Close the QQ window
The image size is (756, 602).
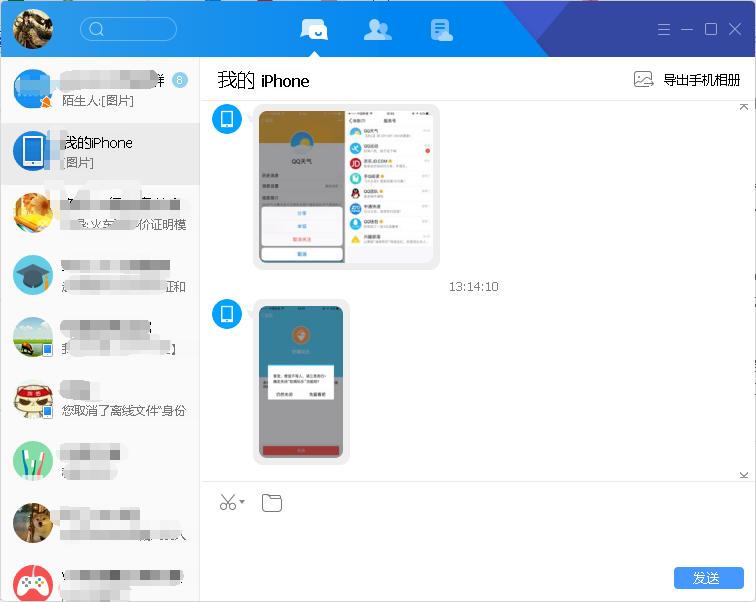[x=735, y=29]
